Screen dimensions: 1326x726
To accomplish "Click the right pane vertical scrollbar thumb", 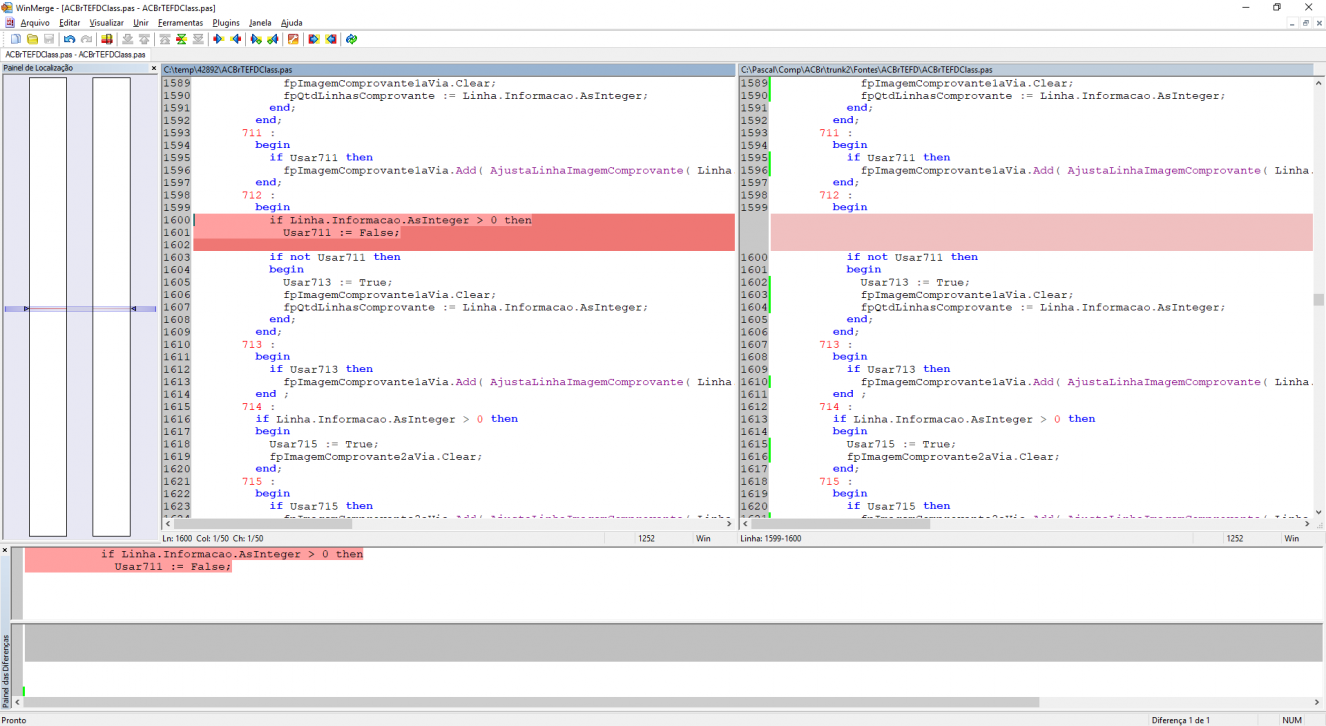I will (x=1319, y=299).
